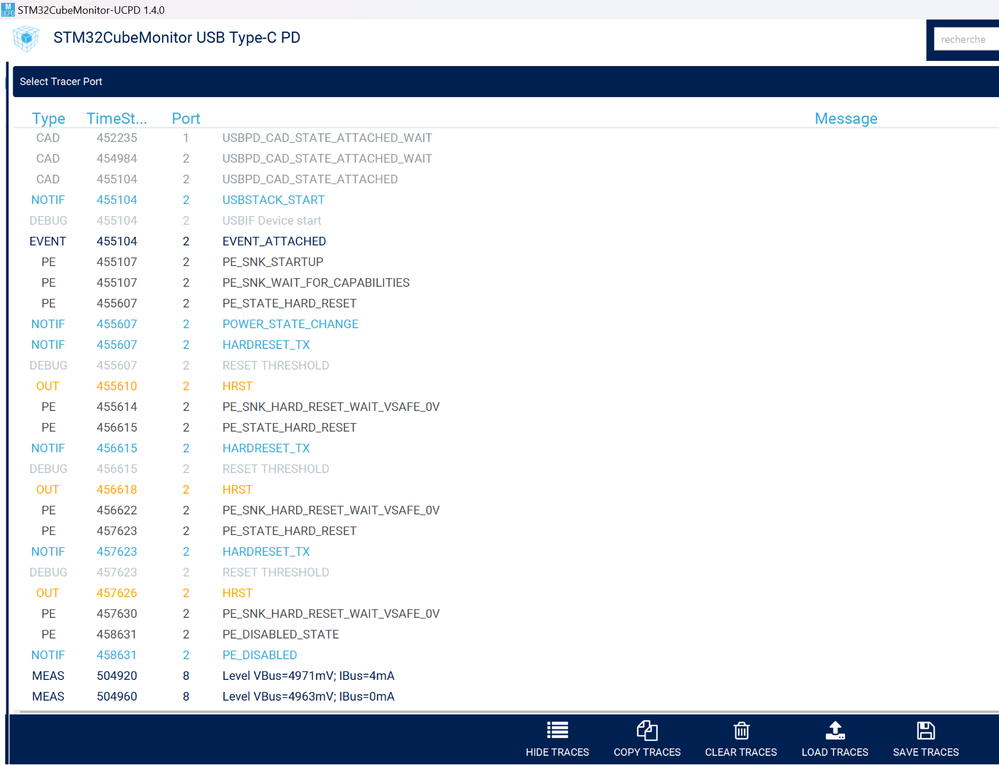999x765 pixels.
Task: Select the PE_SNK_WAIT_FOR_CAPABILITIES message
Action: tap(316, 283)
